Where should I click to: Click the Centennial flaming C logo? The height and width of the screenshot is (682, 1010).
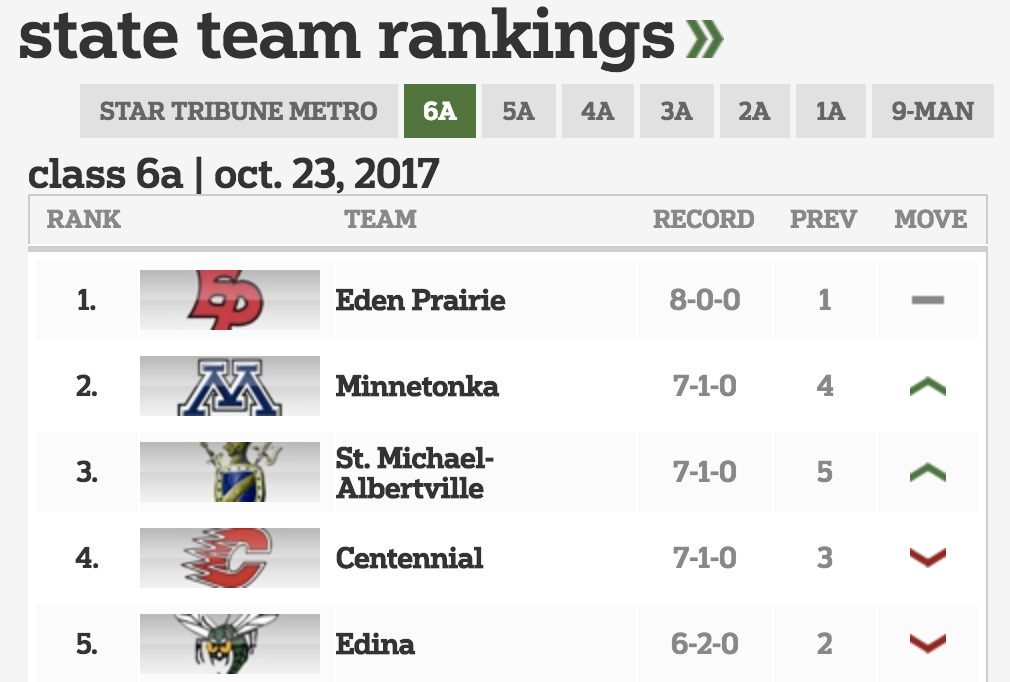pos(229,557)
